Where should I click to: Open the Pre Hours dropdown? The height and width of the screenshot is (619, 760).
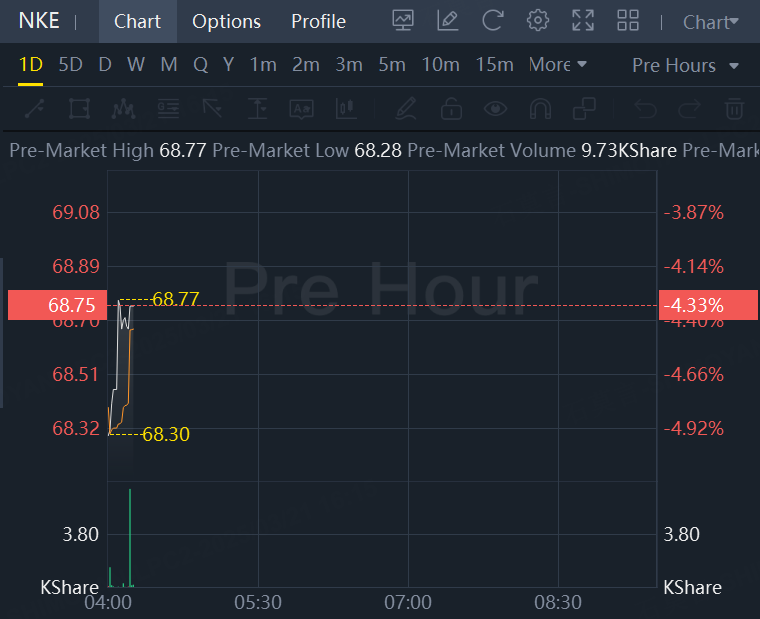coord(686,65)
